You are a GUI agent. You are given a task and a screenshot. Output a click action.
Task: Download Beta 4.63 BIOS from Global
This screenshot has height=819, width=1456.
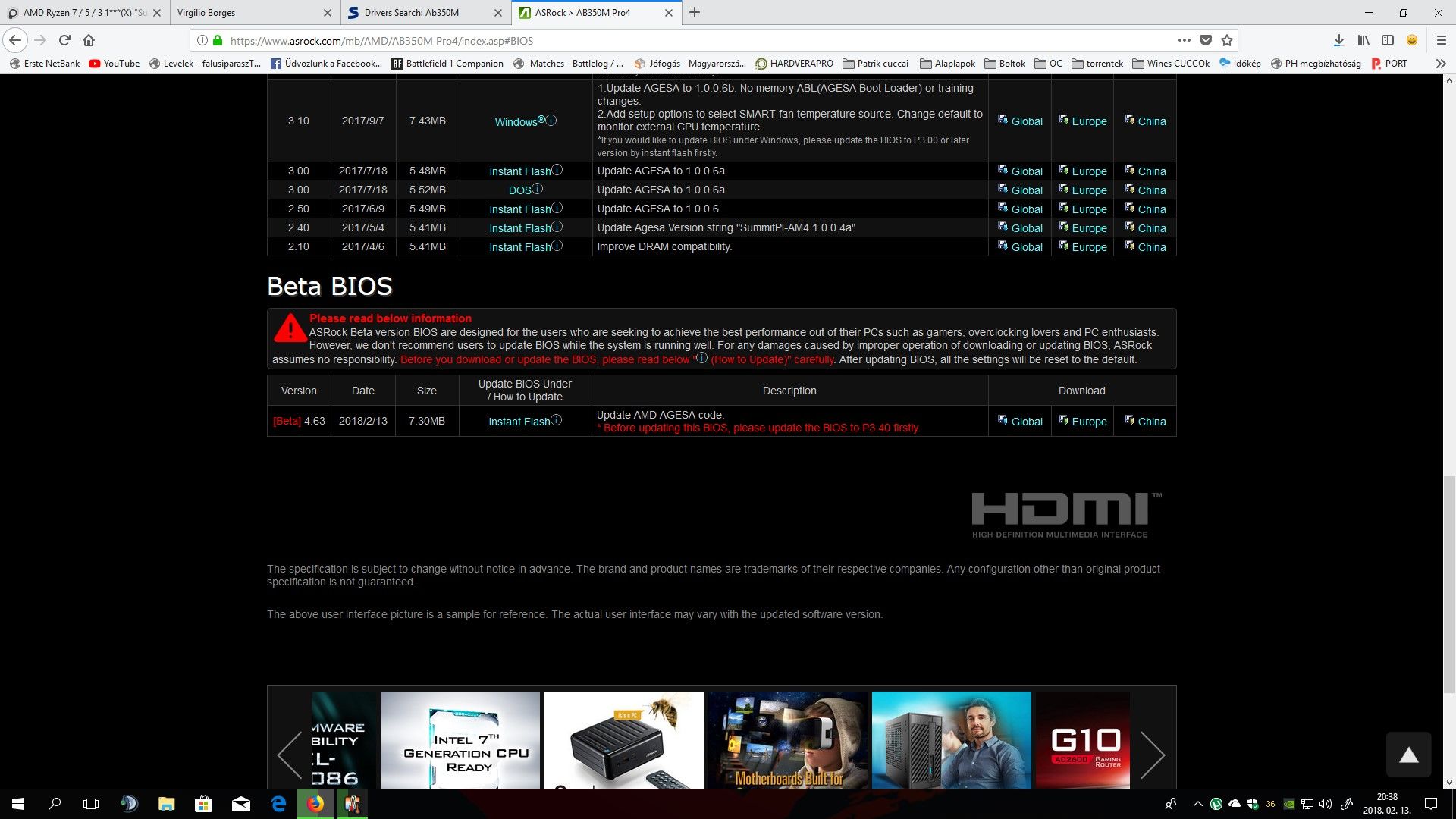coord(1020,421)
